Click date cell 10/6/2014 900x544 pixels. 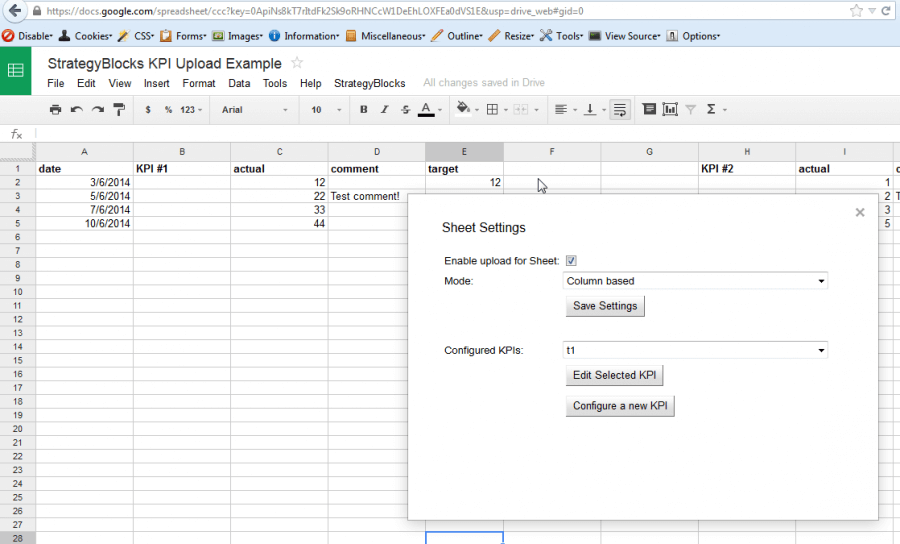[84, 223]
